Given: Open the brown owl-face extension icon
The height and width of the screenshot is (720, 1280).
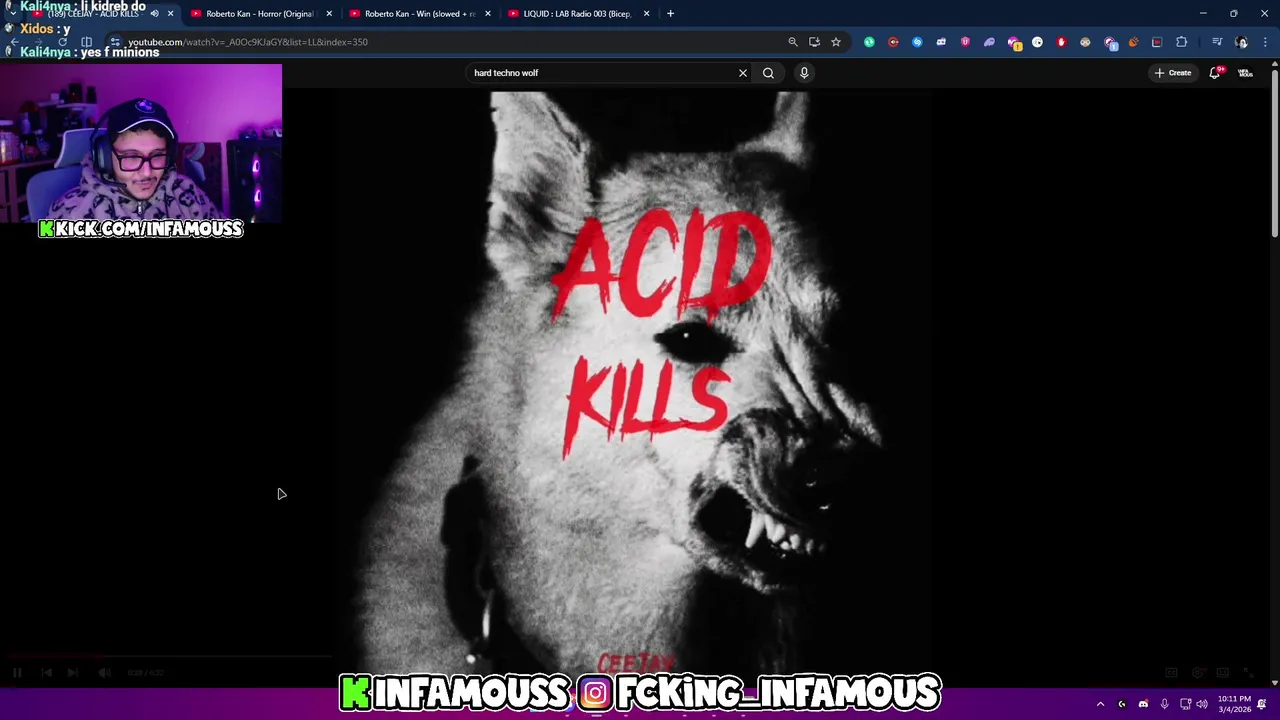Looking at the screenshot, I should point(1085,42).
